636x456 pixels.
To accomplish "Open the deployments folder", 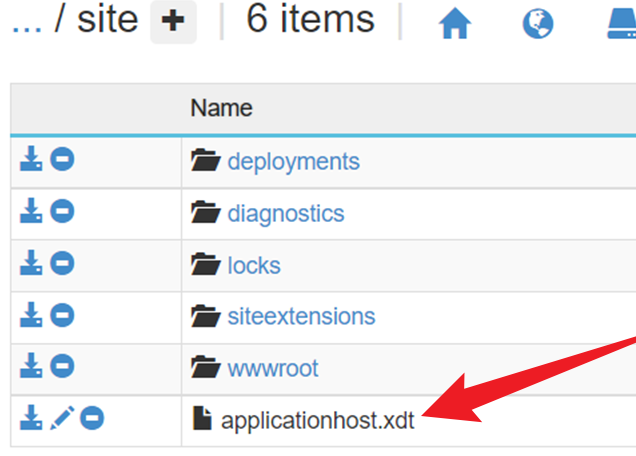I will pos(293,161).
